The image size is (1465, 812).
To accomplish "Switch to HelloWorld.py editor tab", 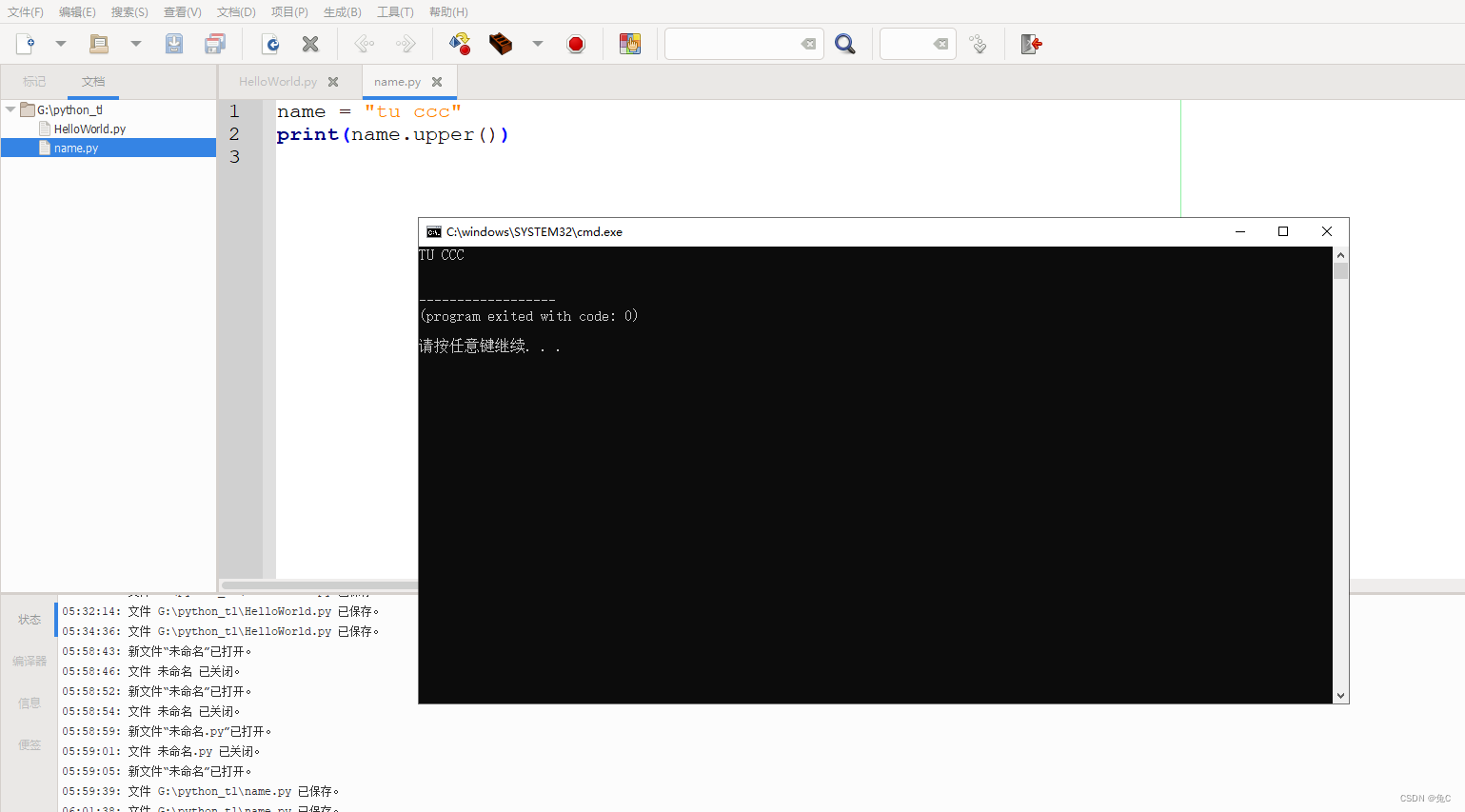I will click(278, 82).
